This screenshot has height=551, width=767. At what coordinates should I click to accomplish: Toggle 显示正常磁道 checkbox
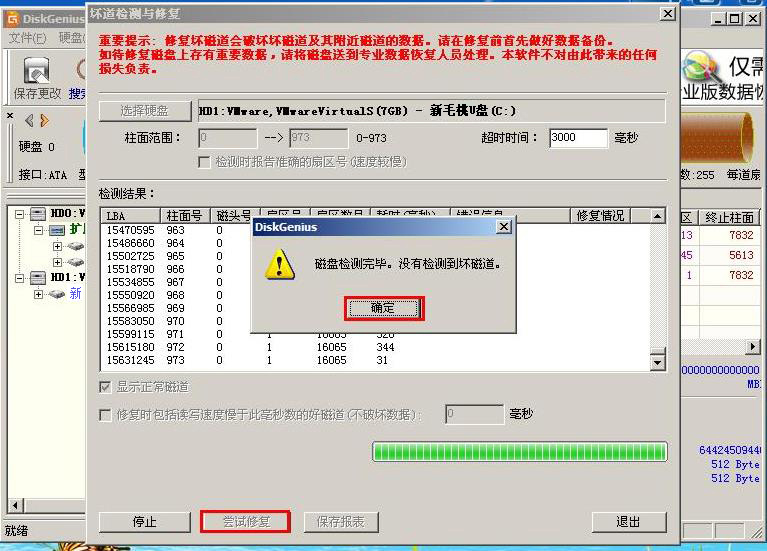click(105, 388)
